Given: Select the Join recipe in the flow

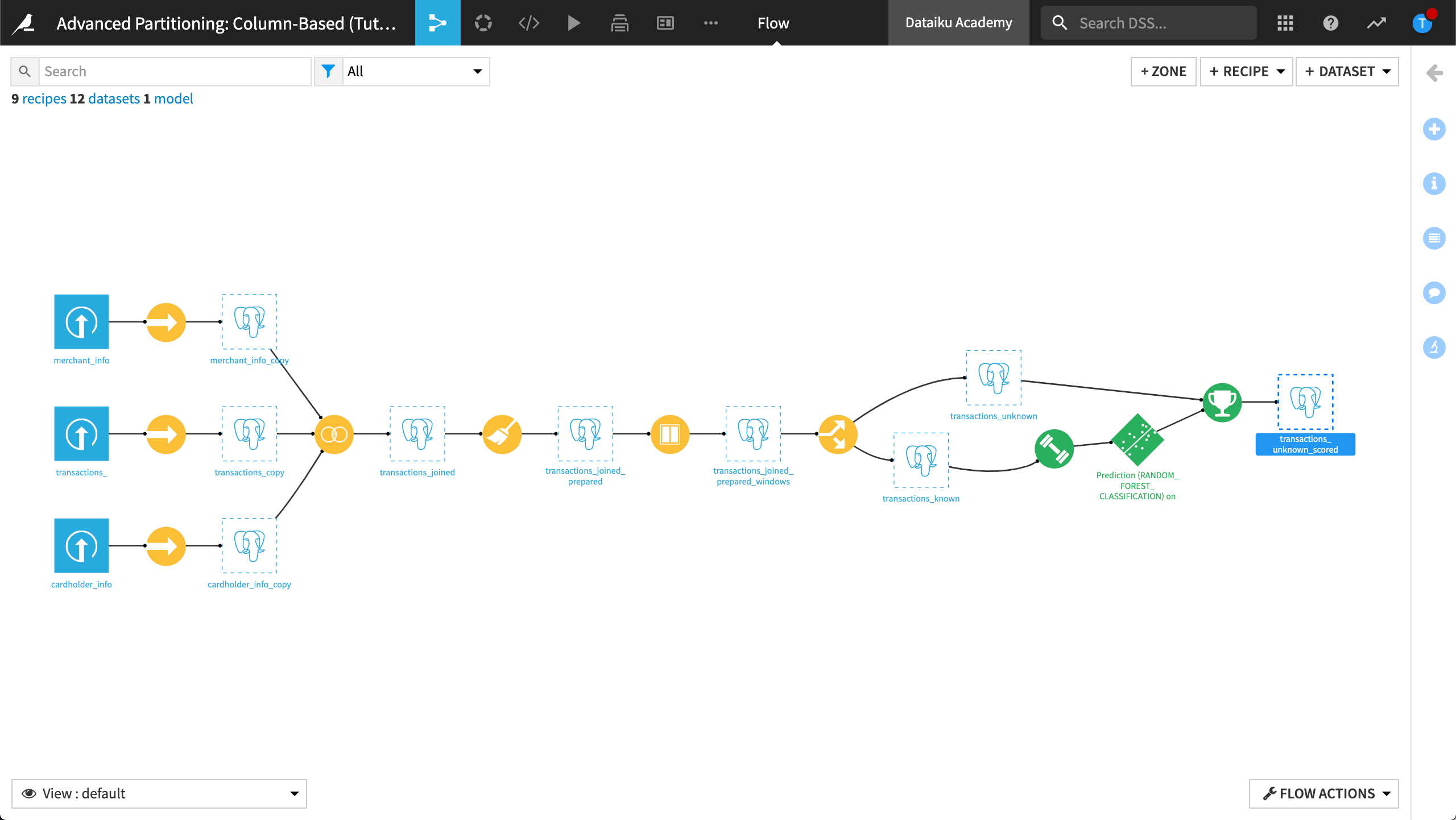Looking at the screenshot, I should (x=334, y=433).
